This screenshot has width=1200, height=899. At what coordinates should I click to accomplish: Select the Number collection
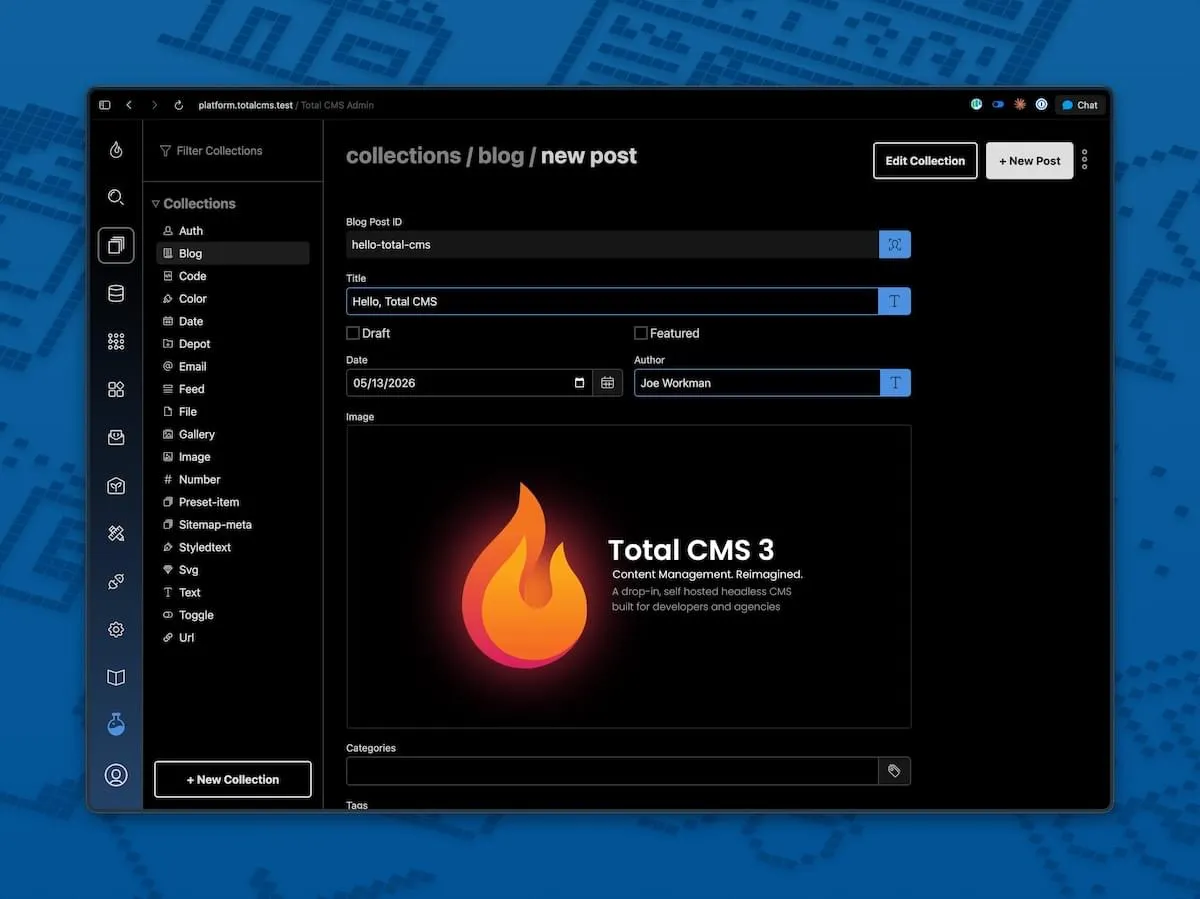coord(233,480)
